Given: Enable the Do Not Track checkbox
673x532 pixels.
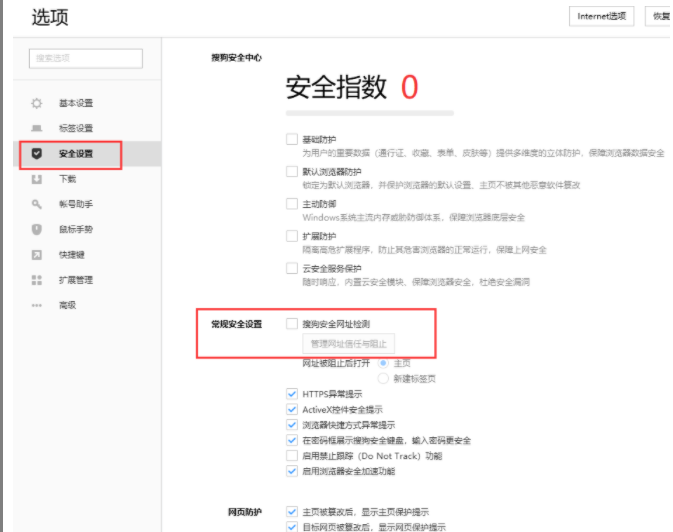Looking at the screenshot, I should point(292,456).
